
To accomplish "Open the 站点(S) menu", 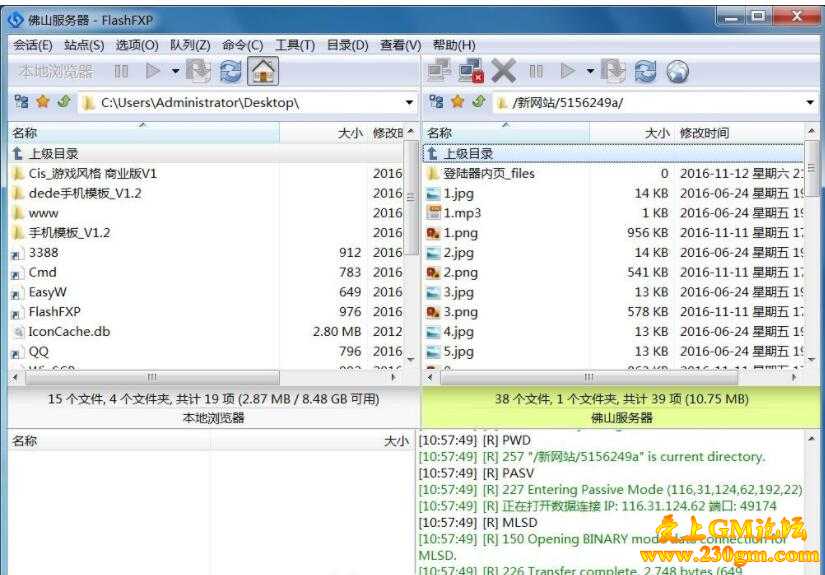I will (84, 45).
